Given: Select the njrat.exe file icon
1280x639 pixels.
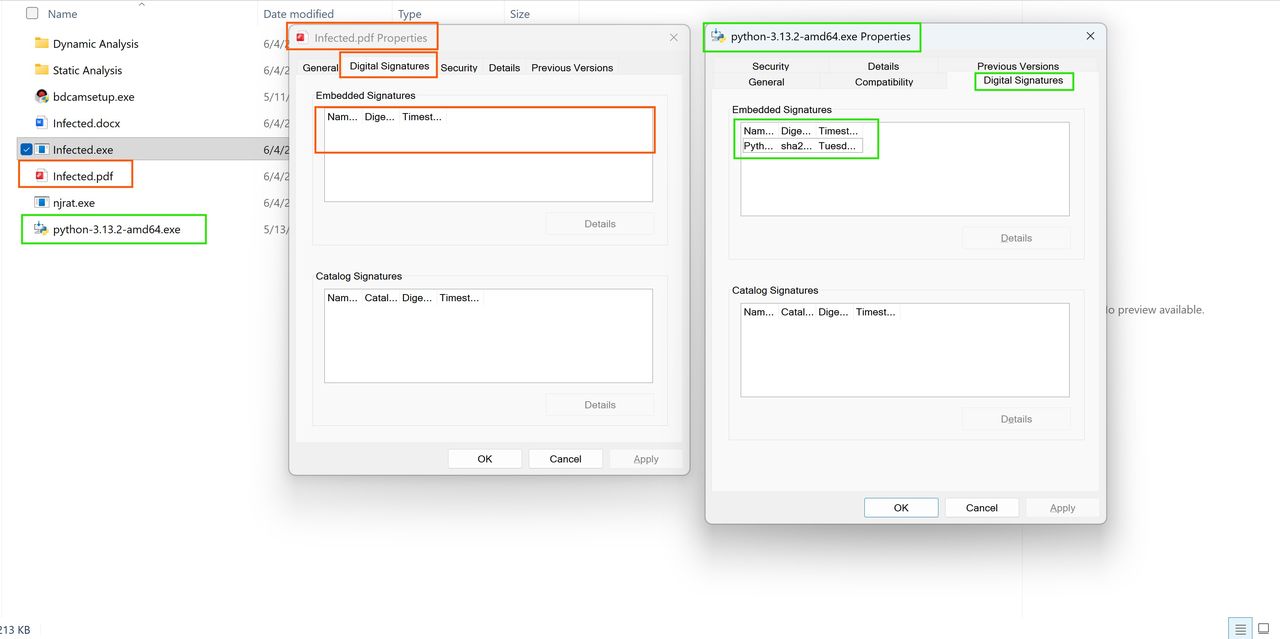Looking at the screenshot, I should click(x=41, y=203).
